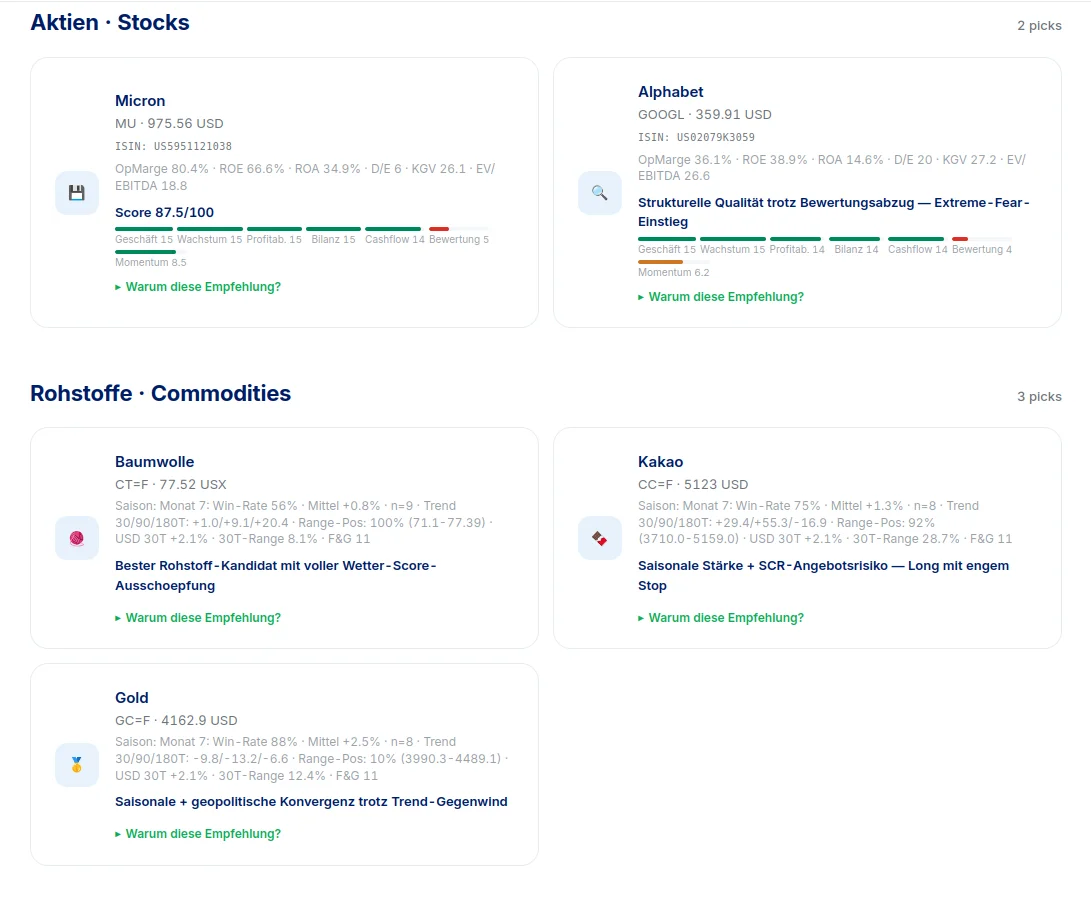Click Micron's Wachstum 15 score bar
The width and height of the screenshot is (1091, 909).
click(x=209, y=229)
